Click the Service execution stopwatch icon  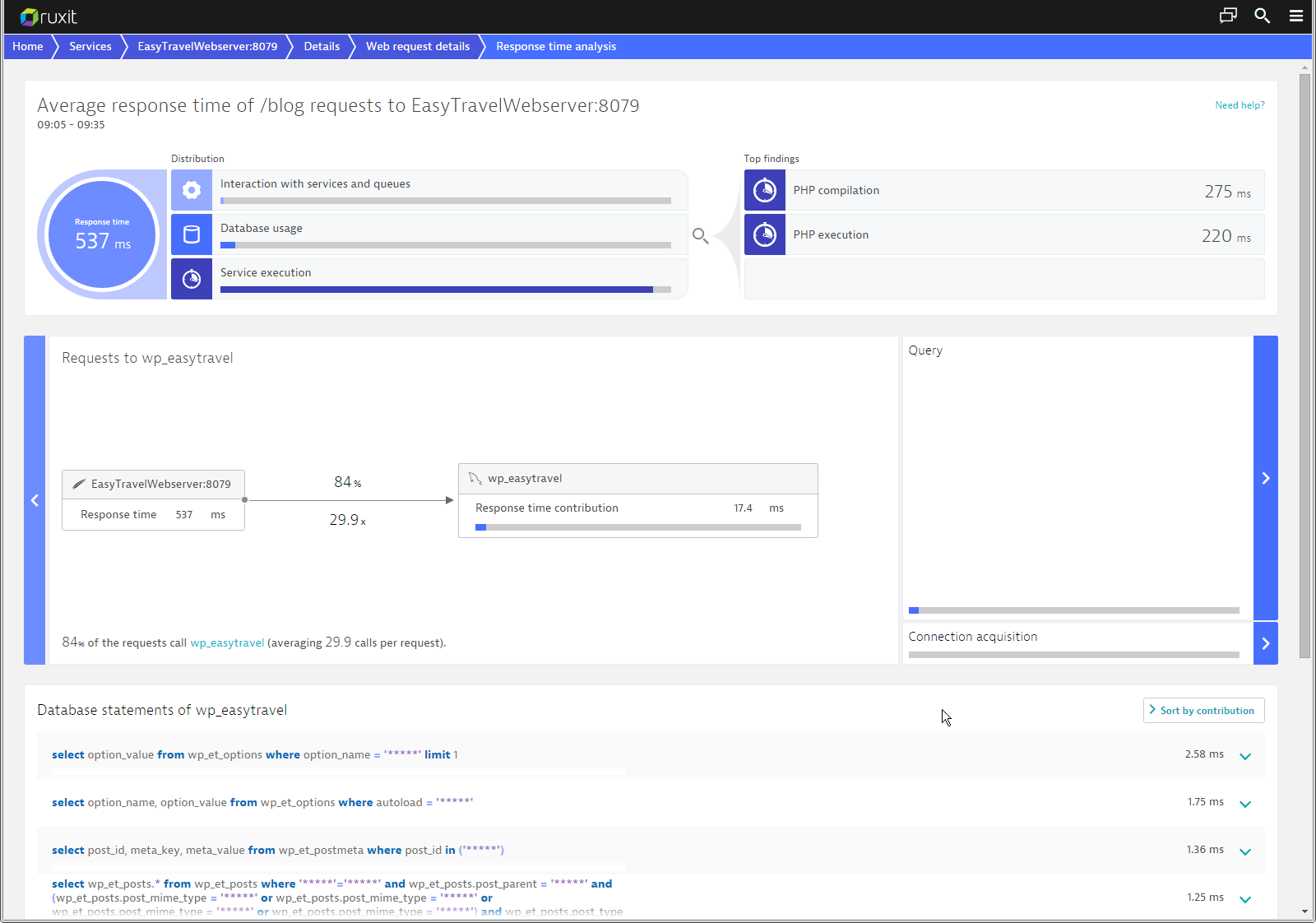click(192, 279)
